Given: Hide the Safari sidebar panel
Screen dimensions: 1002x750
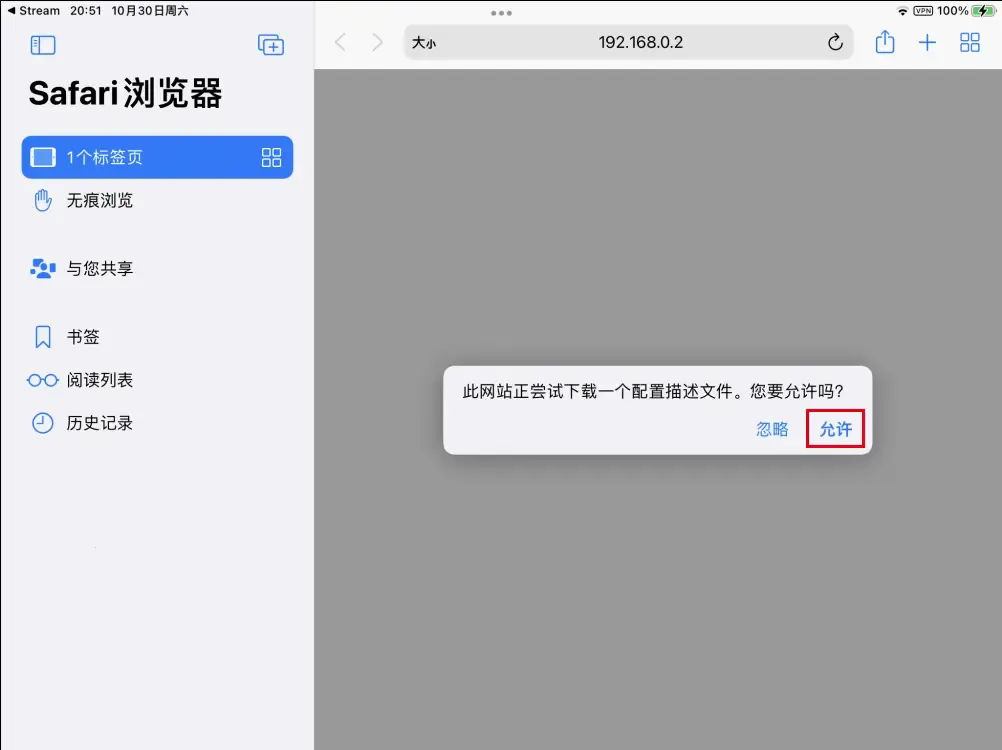Looking at the screenshot, I should (x=42, y=45).
